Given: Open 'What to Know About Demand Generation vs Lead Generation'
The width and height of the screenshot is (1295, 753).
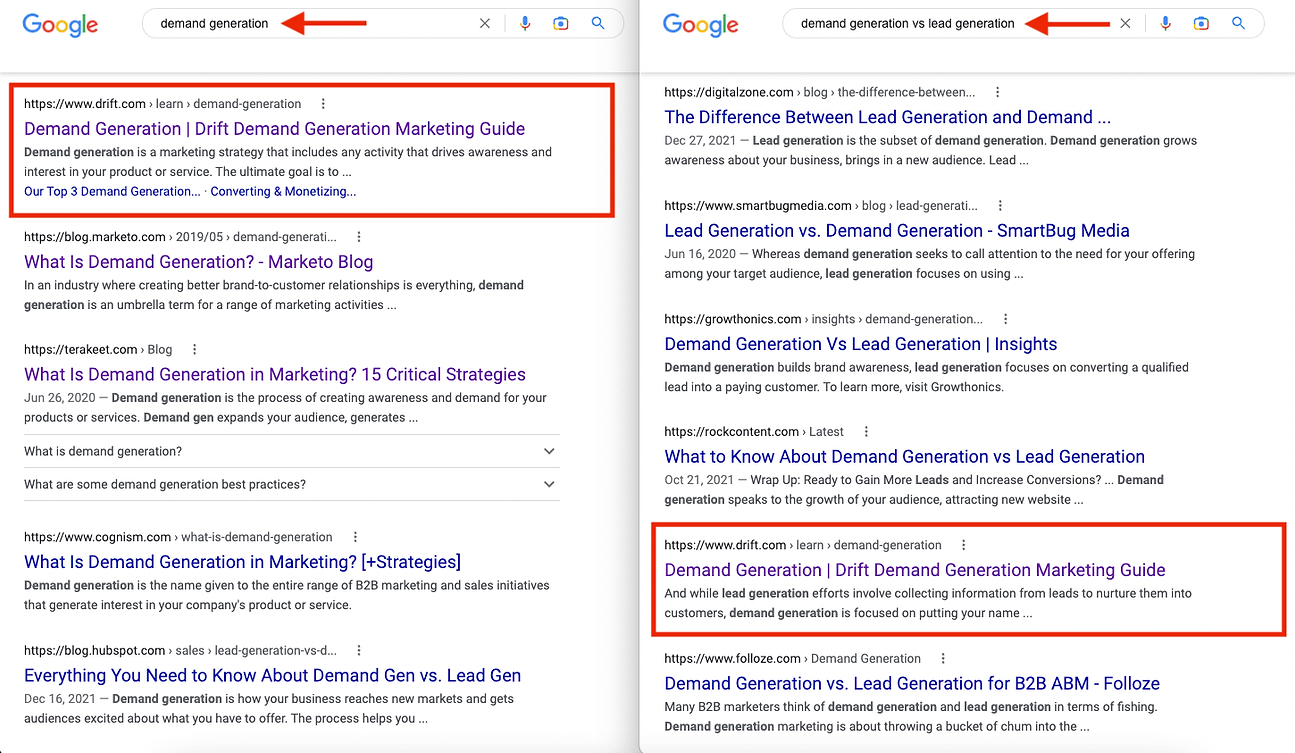Looking at the screenshot, I should point(904,457).
